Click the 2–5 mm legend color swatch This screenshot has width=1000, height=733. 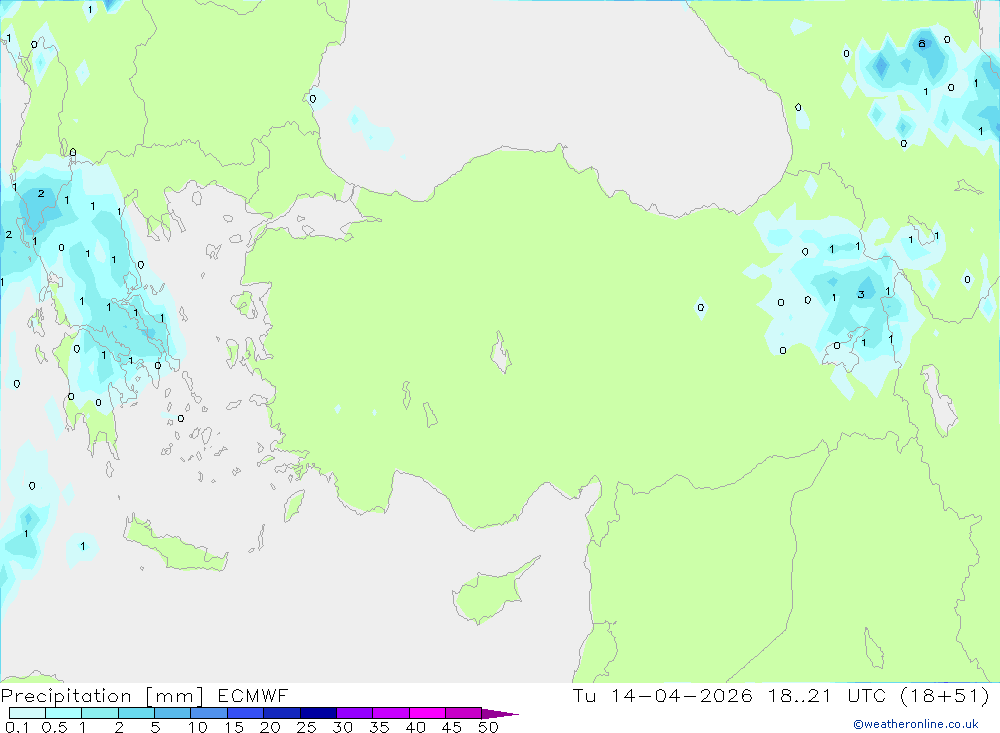click(x=136, y=713)
